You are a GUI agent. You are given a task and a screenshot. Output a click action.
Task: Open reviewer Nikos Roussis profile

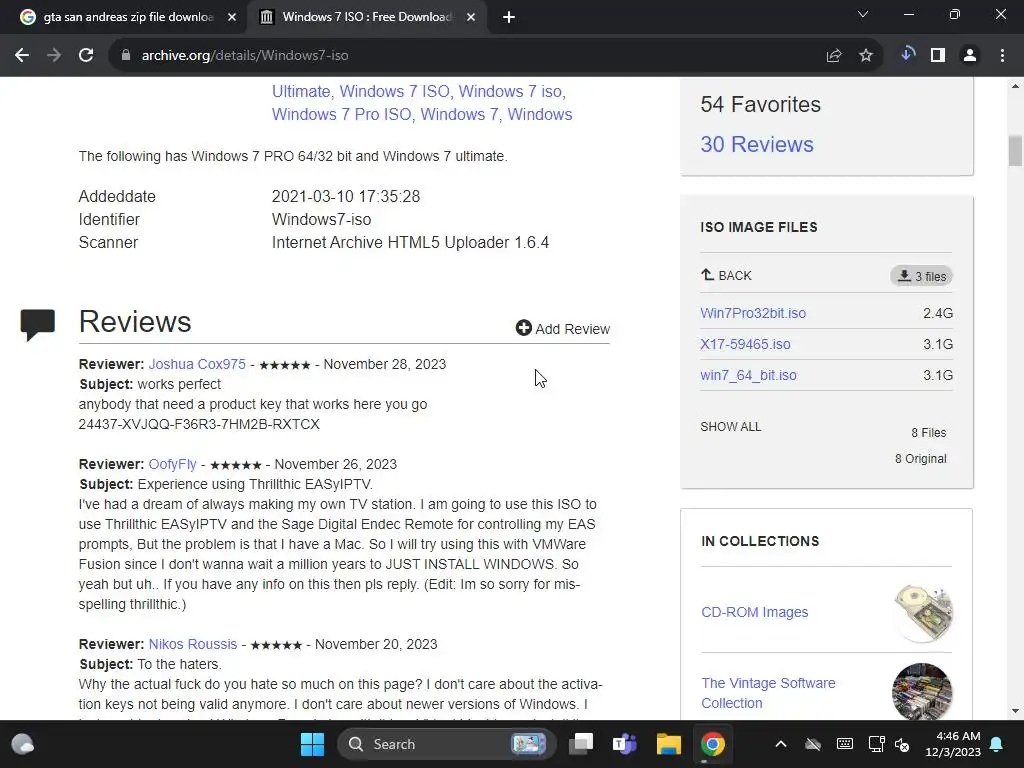point(193,644)
